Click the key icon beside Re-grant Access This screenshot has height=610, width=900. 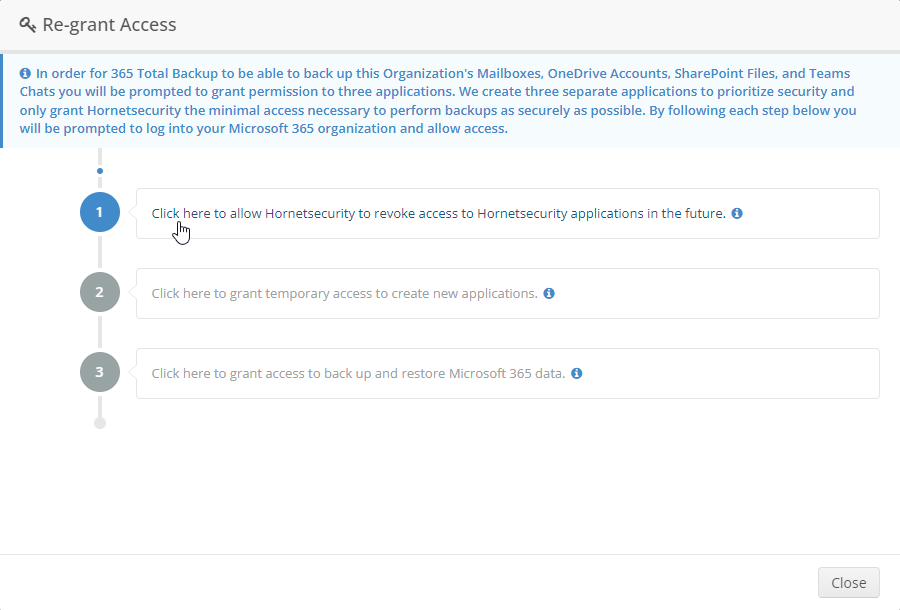coord(28,25)
